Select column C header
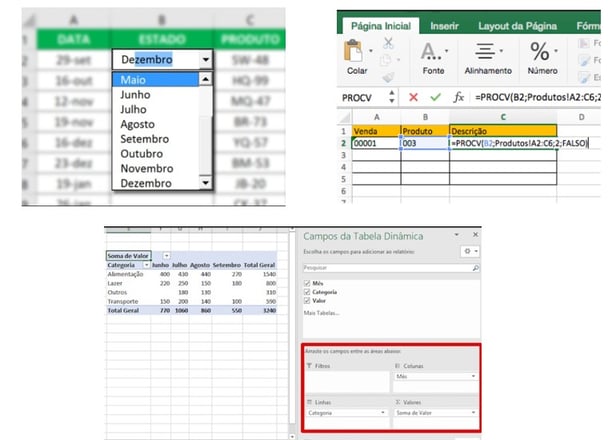The height and width of the screenshot is (440, 612). coord(503,117)
